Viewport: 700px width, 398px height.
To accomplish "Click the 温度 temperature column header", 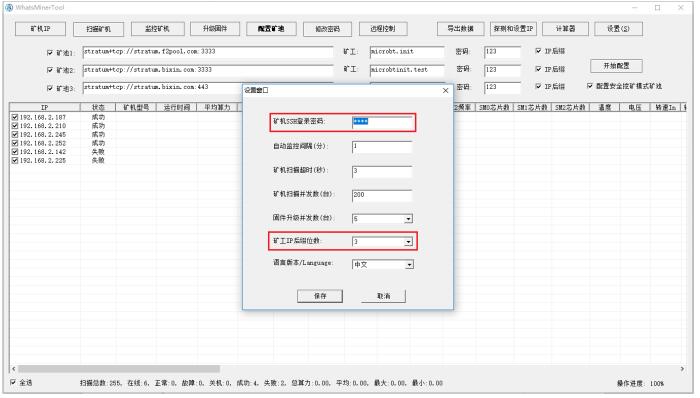I will (x=604, y=108).
